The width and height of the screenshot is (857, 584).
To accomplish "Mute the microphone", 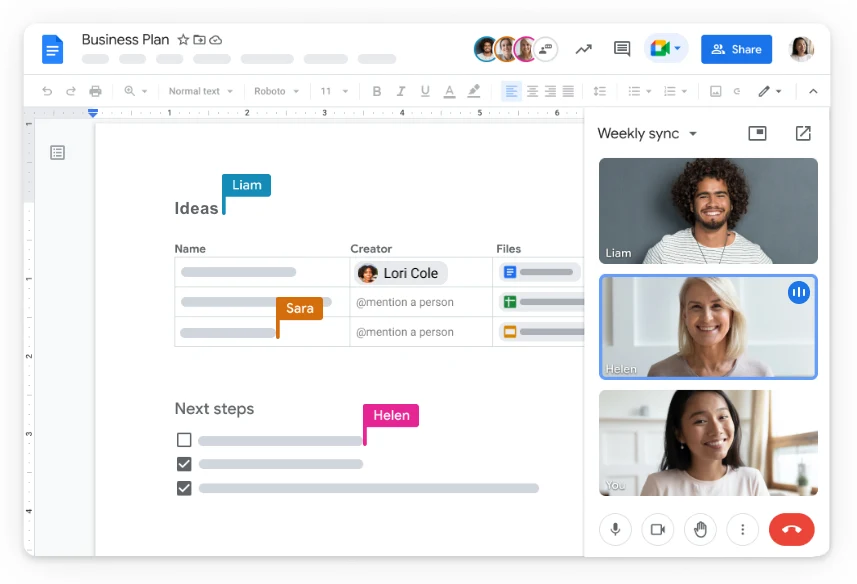I will [615, 529].
